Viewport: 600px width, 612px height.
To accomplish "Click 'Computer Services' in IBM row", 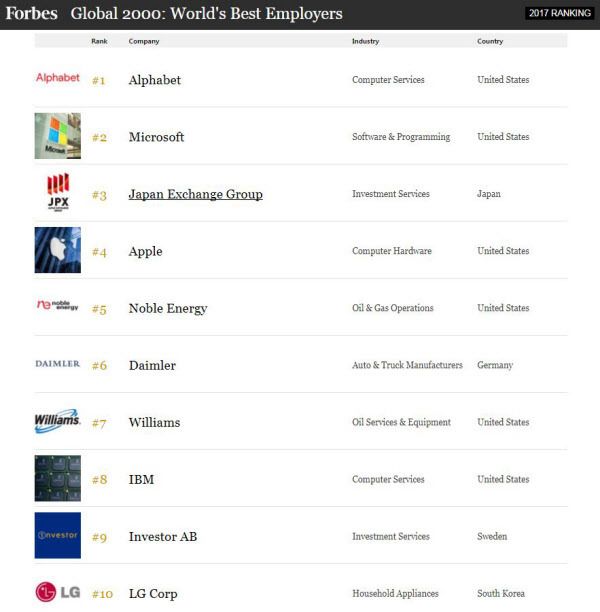I will (x=388, y=479).
